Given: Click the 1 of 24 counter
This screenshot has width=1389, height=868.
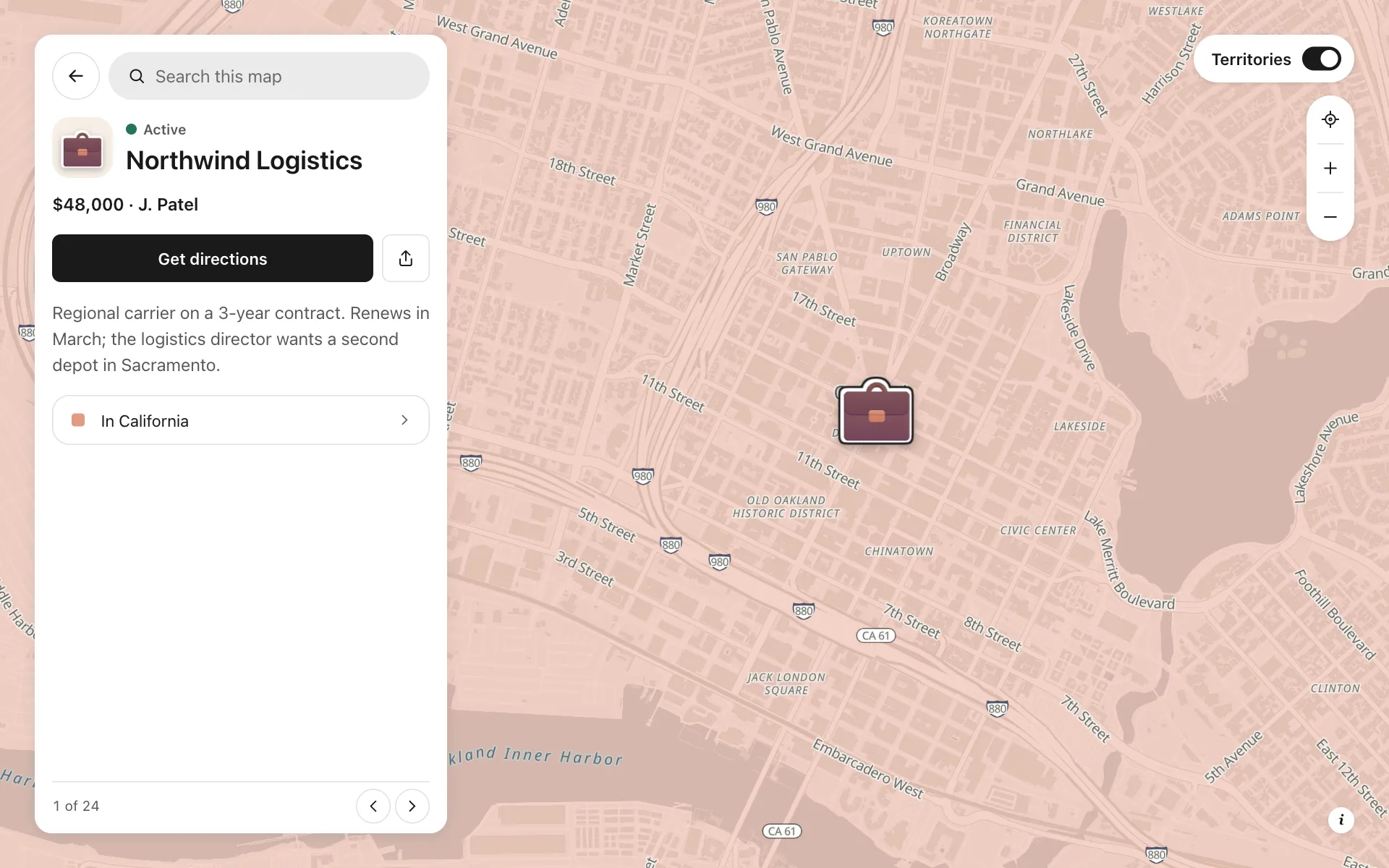Looking at the screenshot, I should (76, 806).
